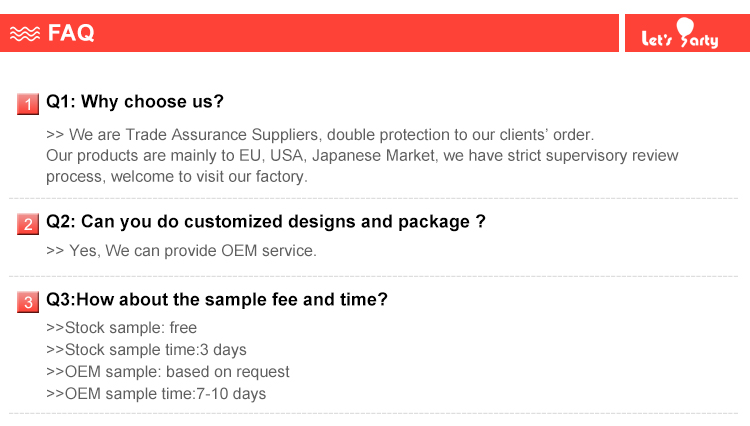The image size is (750, 426).
Task: Select the 'Stock sample time:3 days' line
Action: pyautogui.click(x=146, y=350)
